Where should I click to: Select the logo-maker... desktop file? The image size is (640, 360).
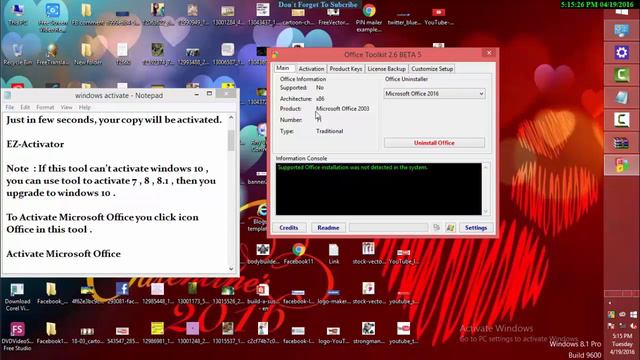pyautogui.click(x=333, y=296)
